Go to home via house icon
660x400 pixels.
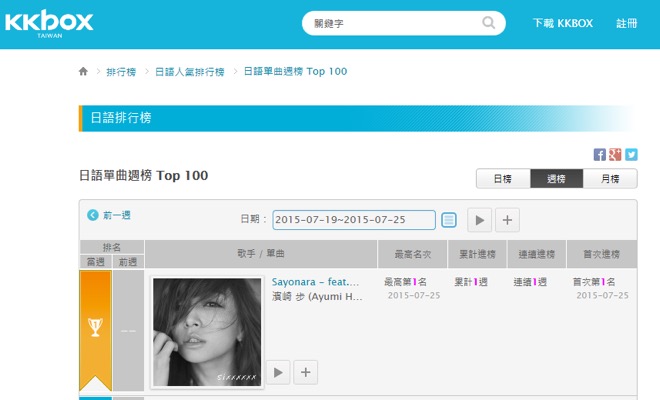pos(83,72)
